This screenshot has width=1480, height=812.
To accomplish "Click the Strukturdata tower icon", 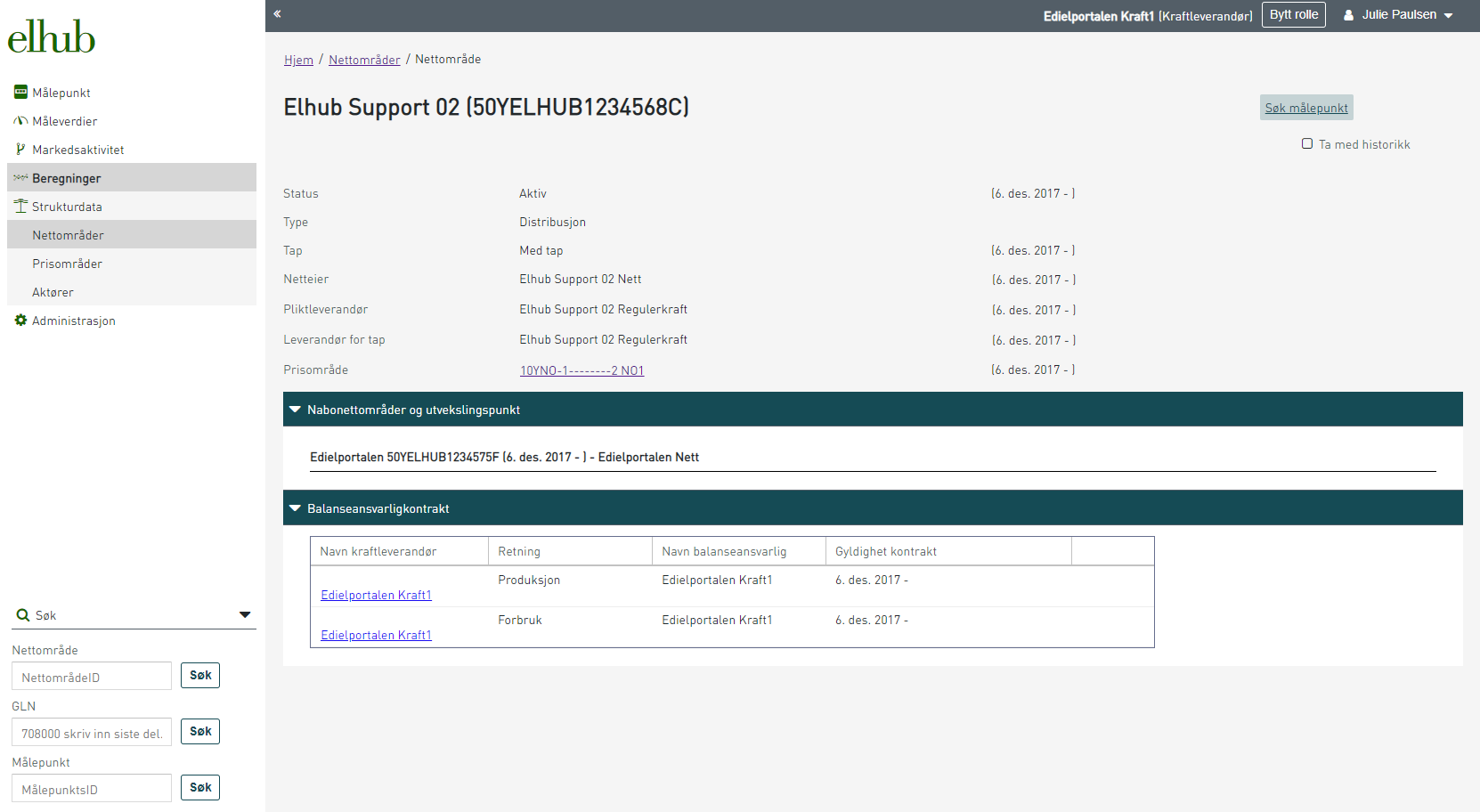I will (x=20, y=206).
